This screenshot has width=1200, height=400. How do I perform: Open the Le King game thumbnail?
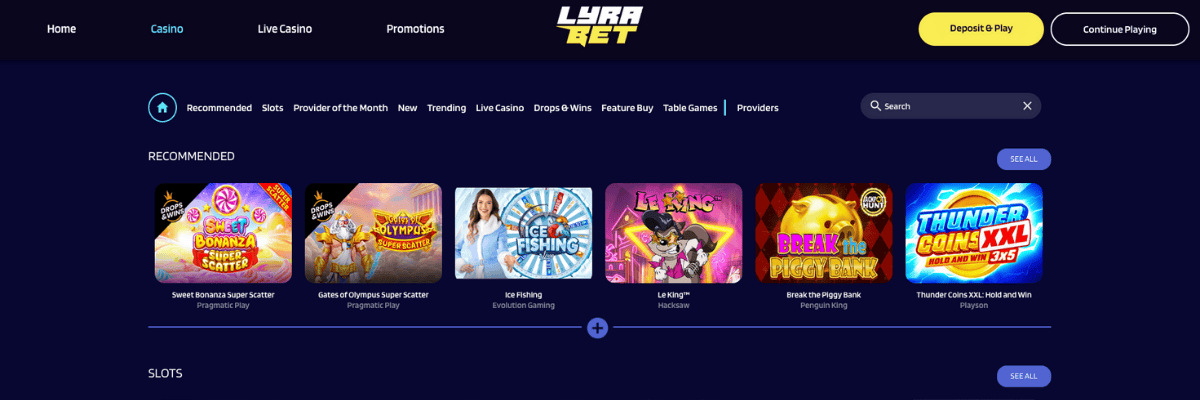click(674, 233)
